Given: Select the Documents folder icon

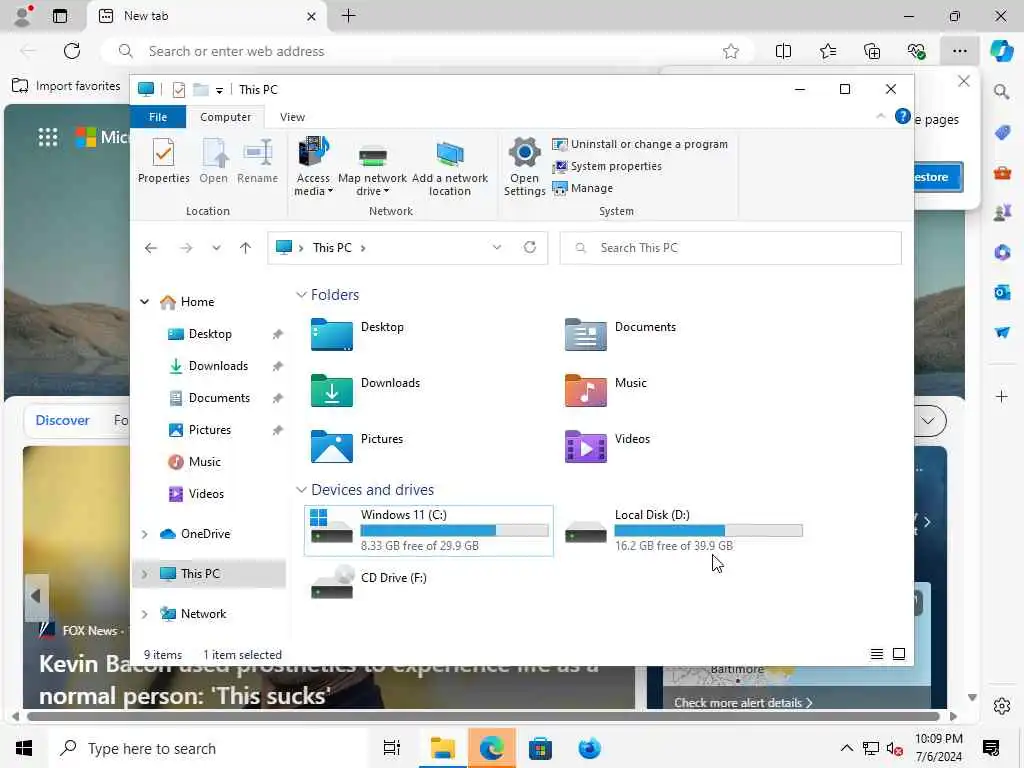Looking at the screenshot, I should (585, 334).
